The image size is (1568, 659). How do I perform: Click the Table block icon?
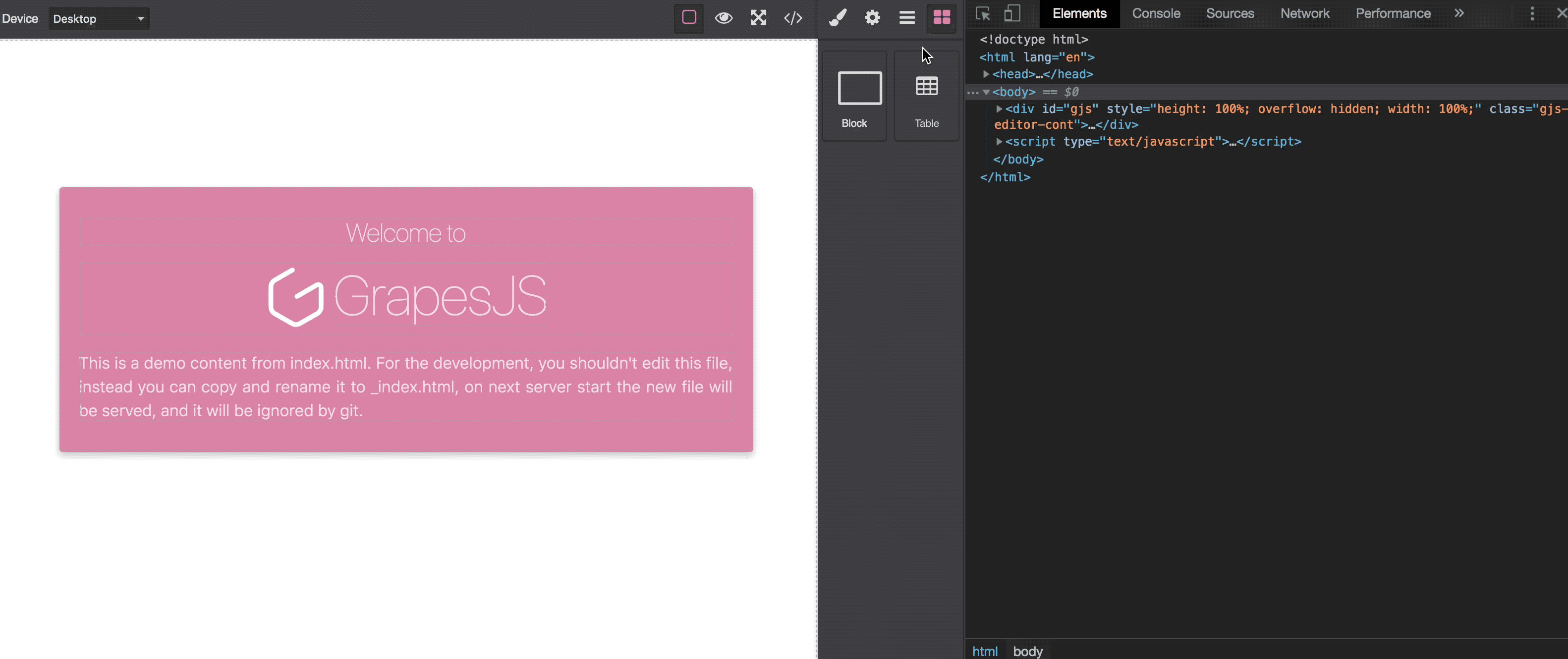pyautogui.click(x=926, y=96)
